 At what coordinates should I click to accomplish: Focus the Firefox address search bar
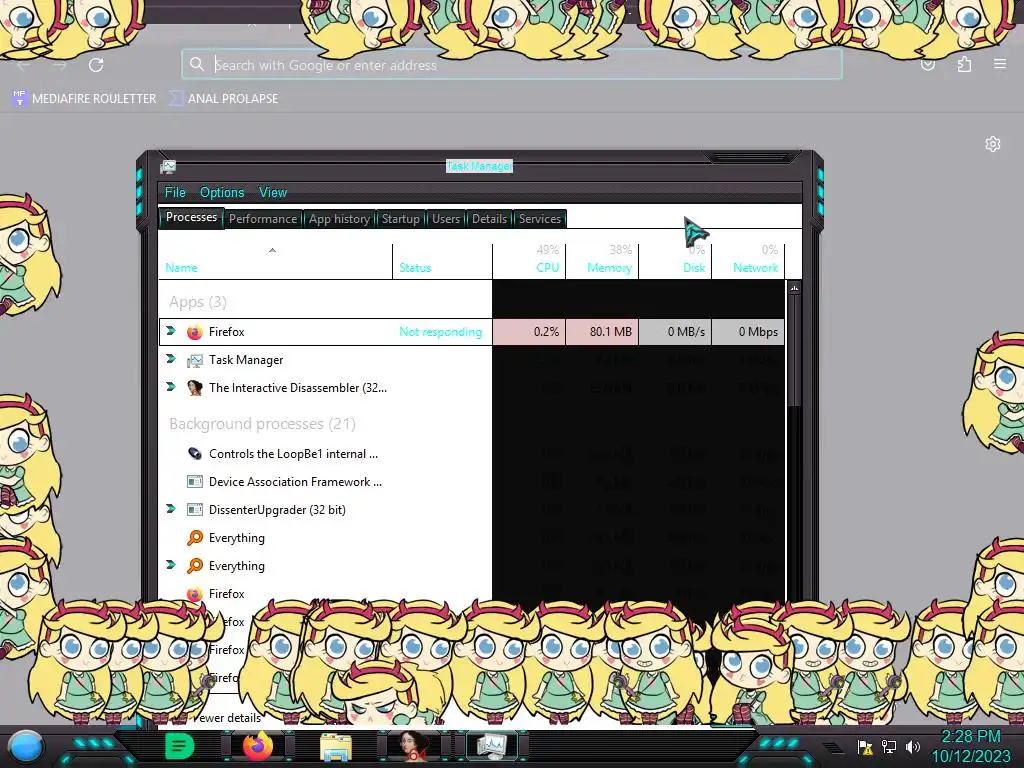[512, 65]
